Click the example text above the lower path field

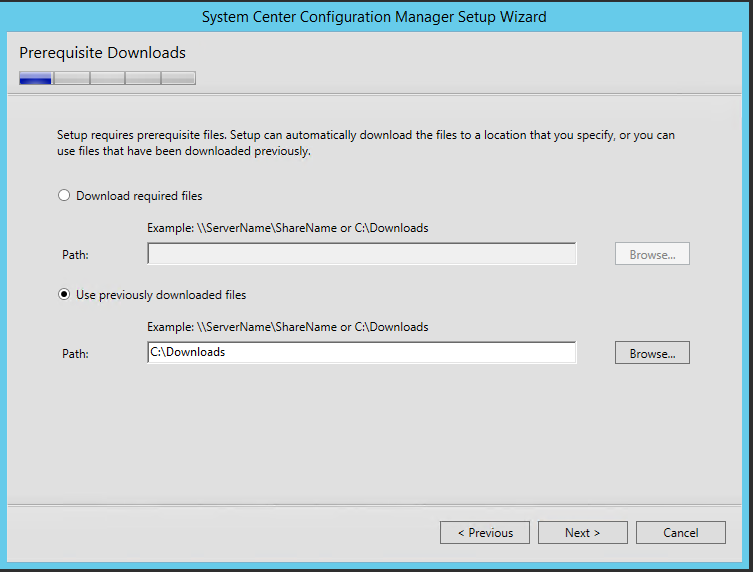[288, 327]
